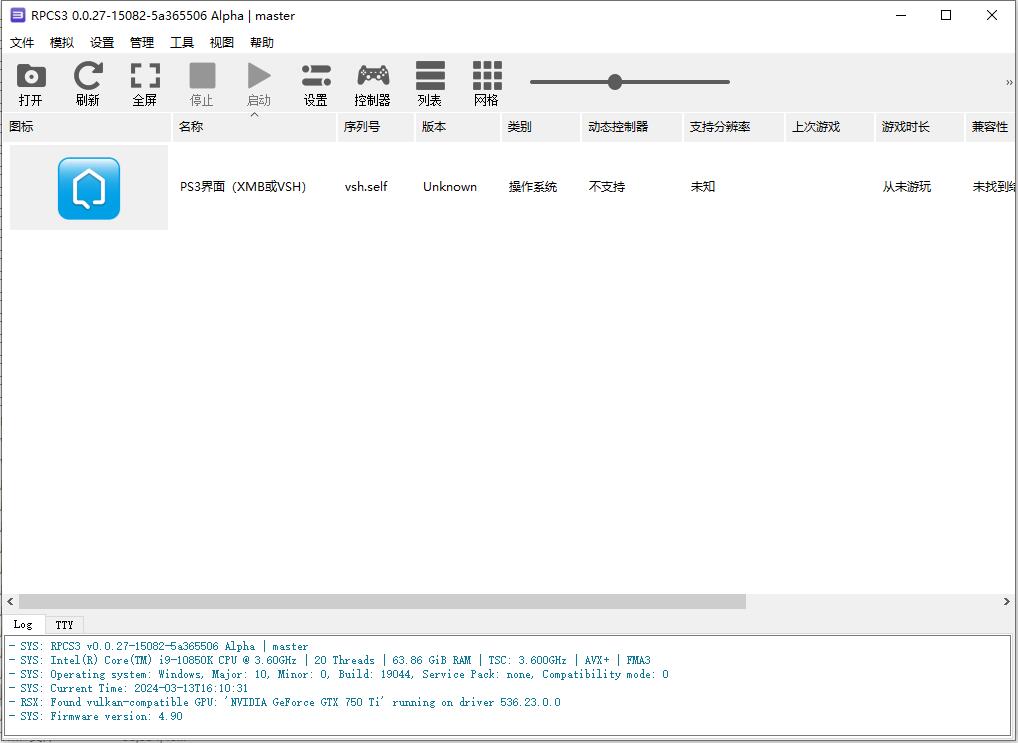Click the Unknown version cell
Image resolution: width=1018 pixels, height=743 pixels.
[450, 187]
